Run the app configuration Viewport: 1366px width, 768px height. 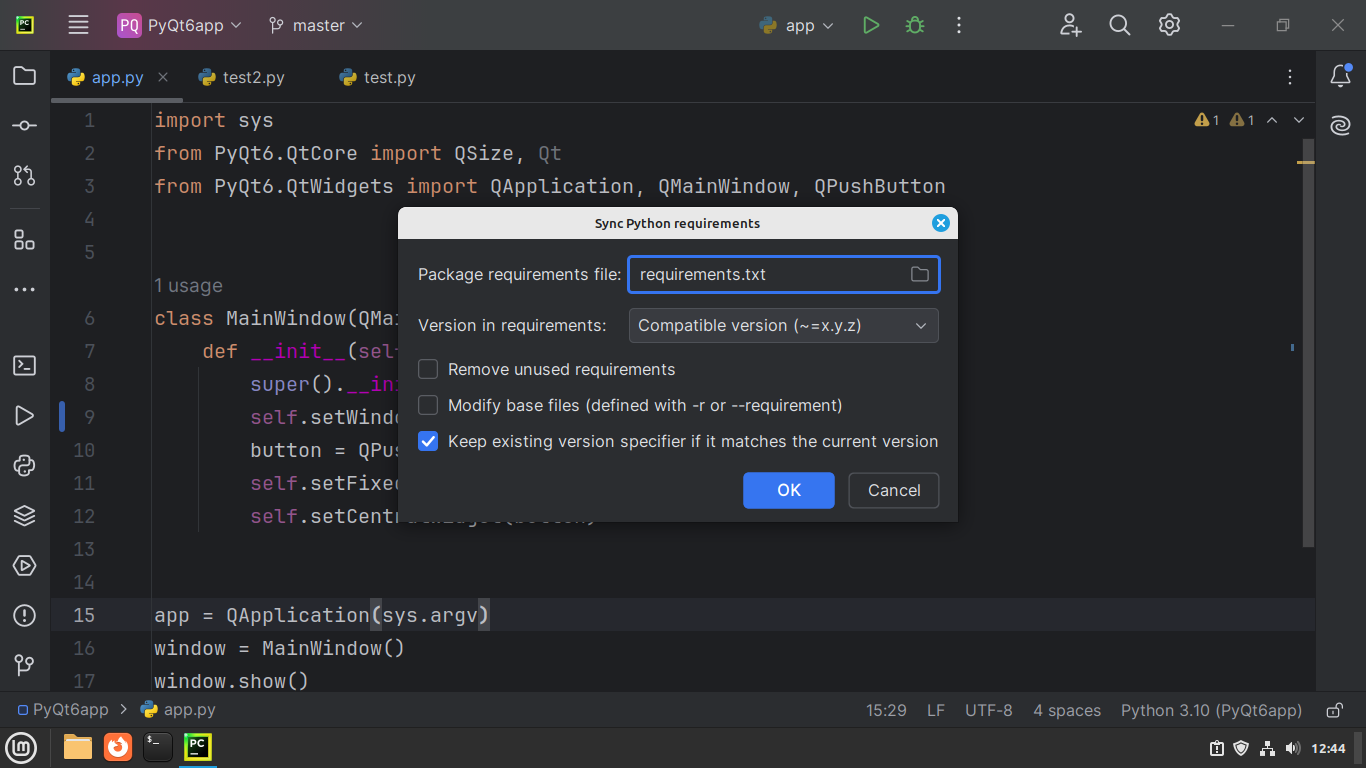(871, 26)
